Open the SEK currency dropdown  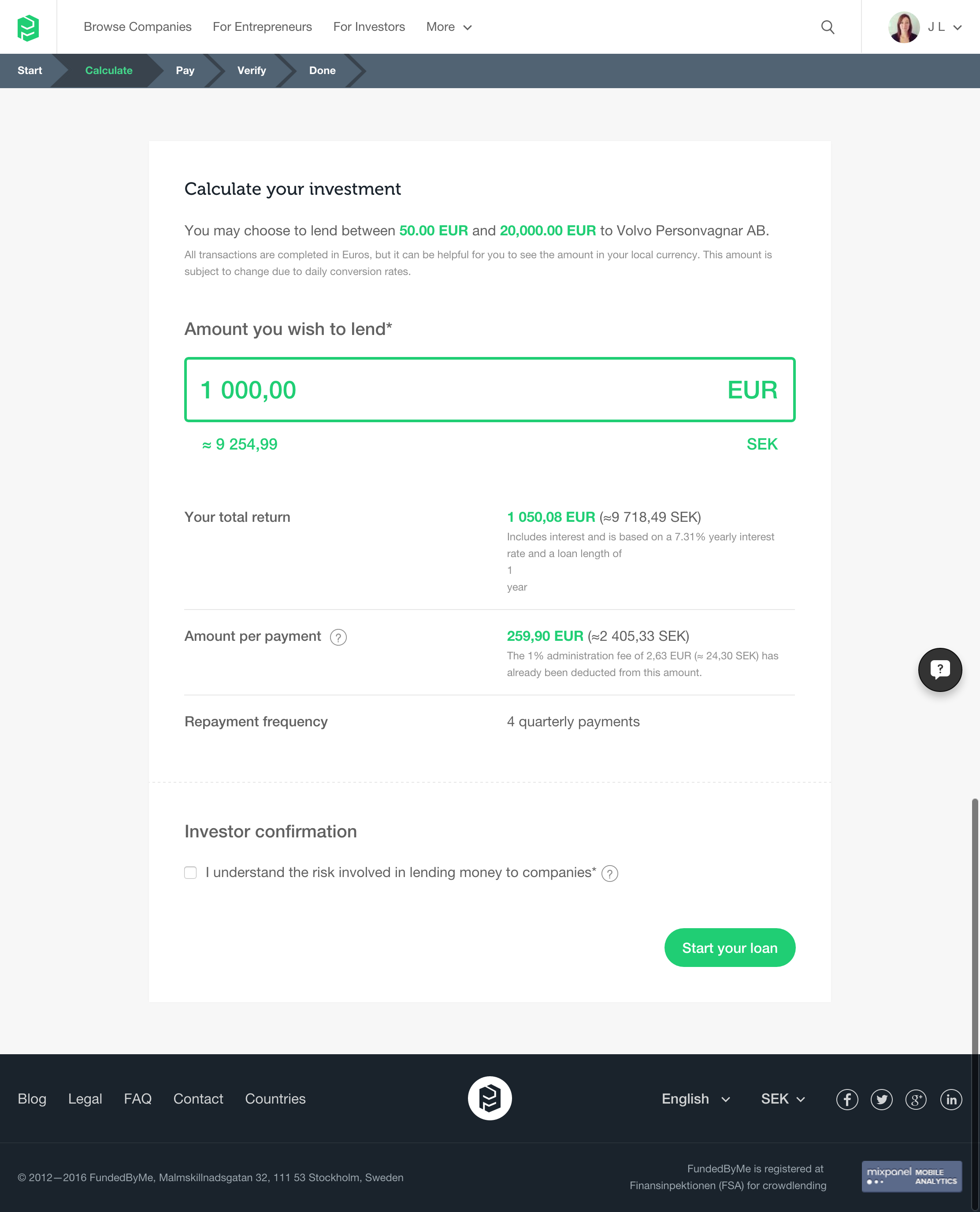click(x=783, y=1099)
